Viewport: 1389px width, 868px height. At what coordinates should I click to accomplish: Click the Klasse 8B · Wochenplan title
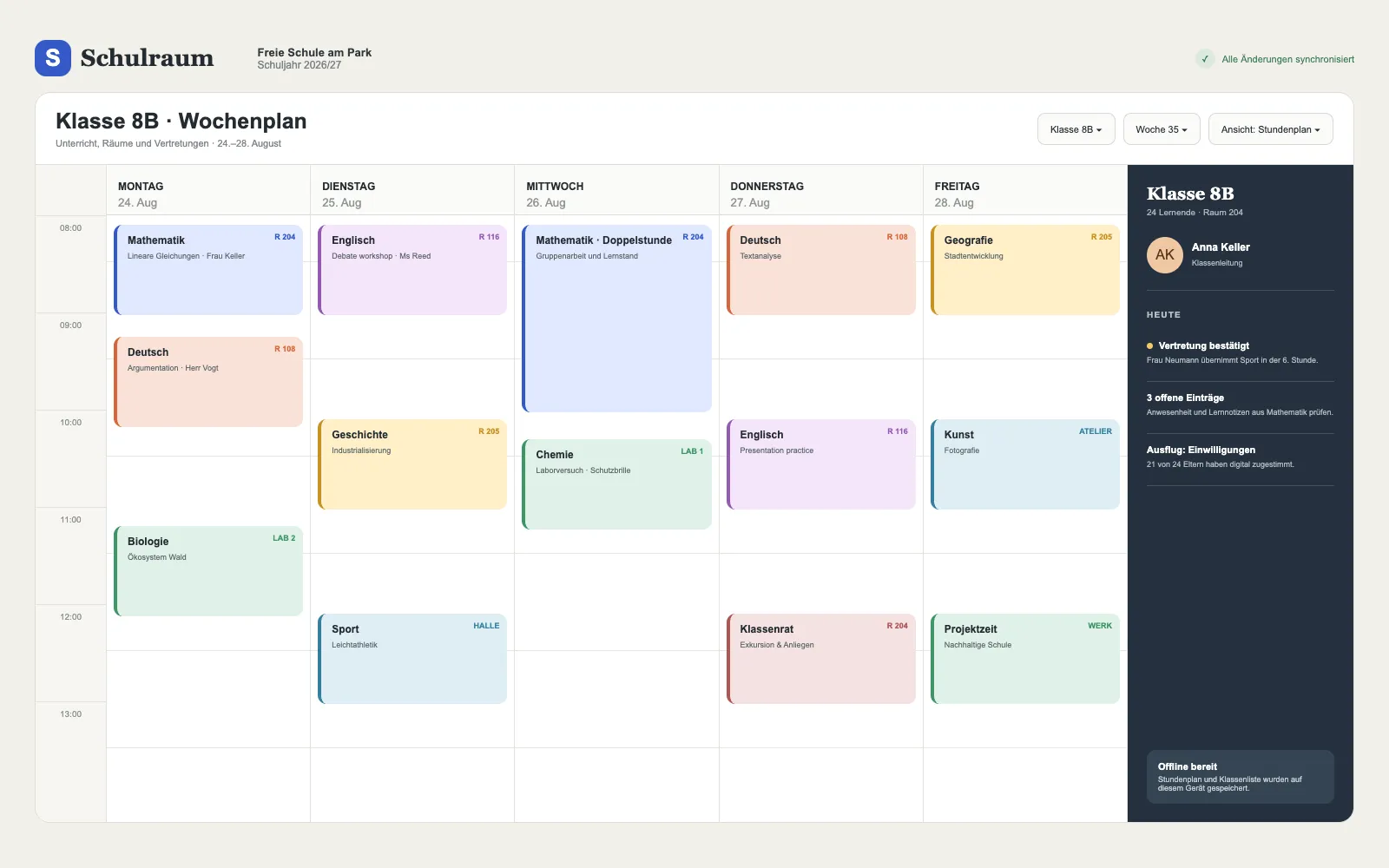coord(181,121)
